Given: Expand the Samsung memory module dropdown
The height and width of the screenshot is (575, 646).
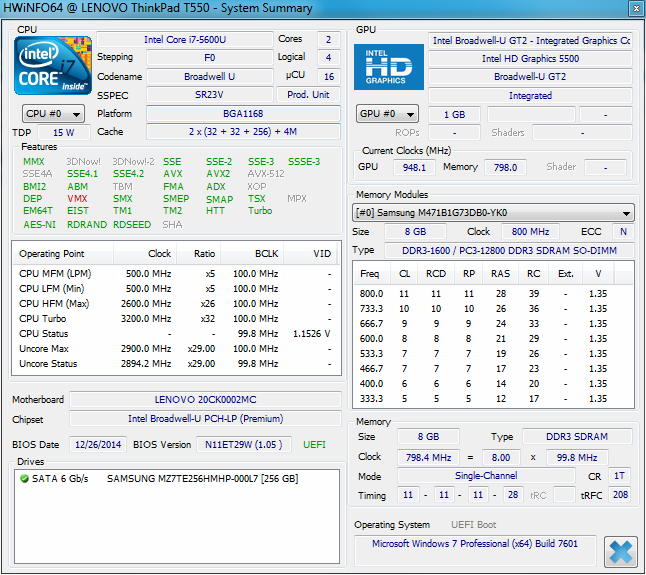Looking at the screenshot, I should [494, 213].
